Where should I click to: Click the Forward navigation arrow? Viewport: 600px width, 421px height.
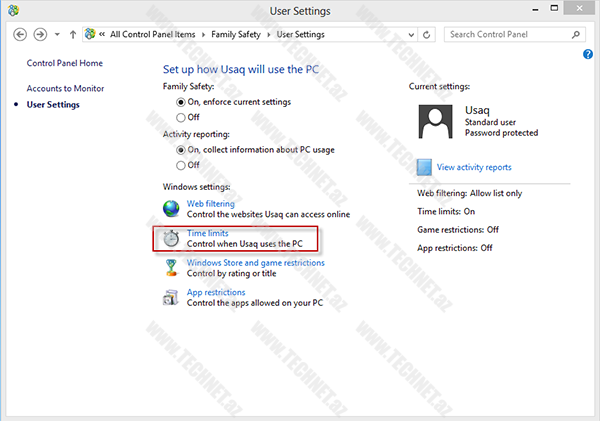40,34
